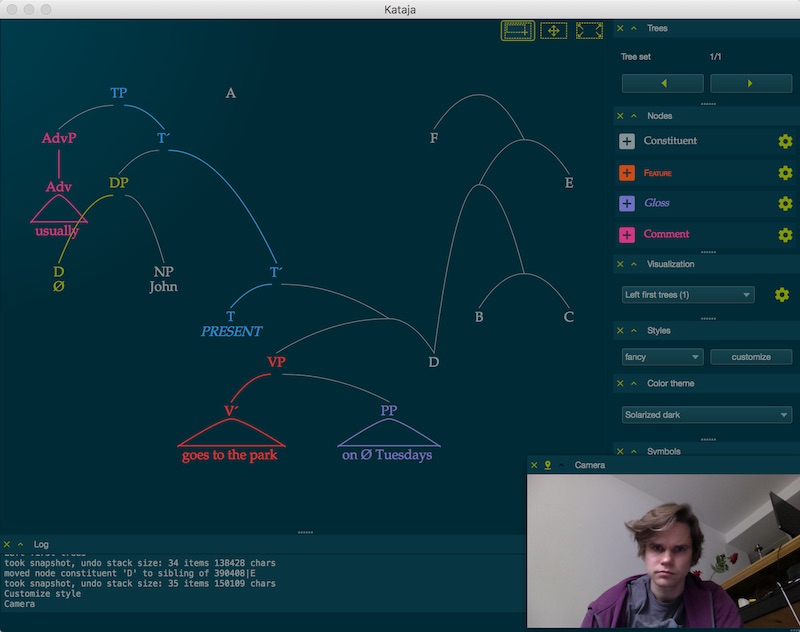Add a new Gloss node

(x=627, y=204)
